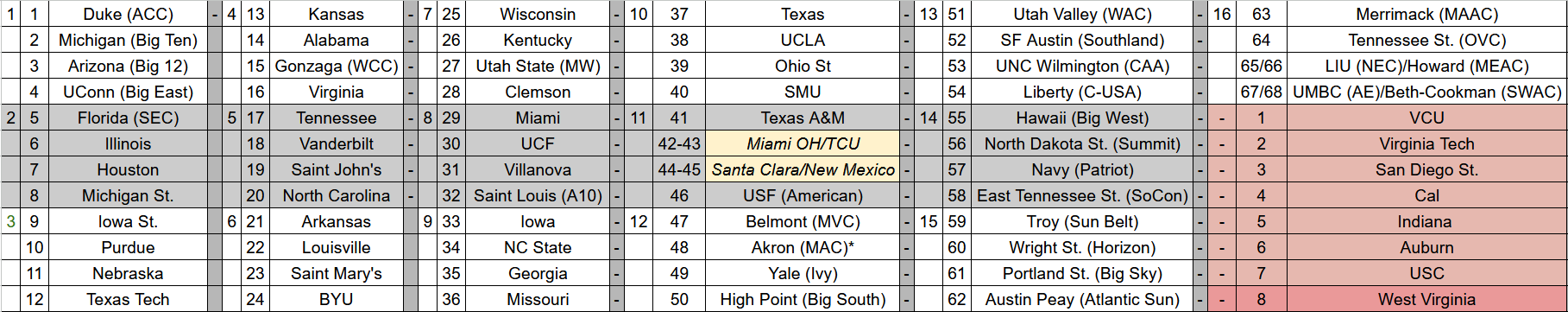Select the Kansas cell
This screenshot has width=1568, height=312.
pos(336,14)
